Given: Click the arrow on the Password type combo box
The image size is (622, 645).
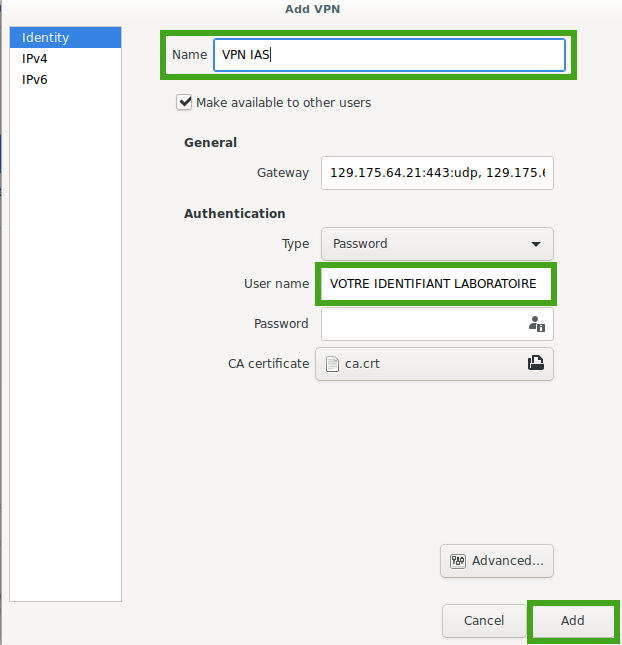Looking at the screenshot, I should (536, 243).
